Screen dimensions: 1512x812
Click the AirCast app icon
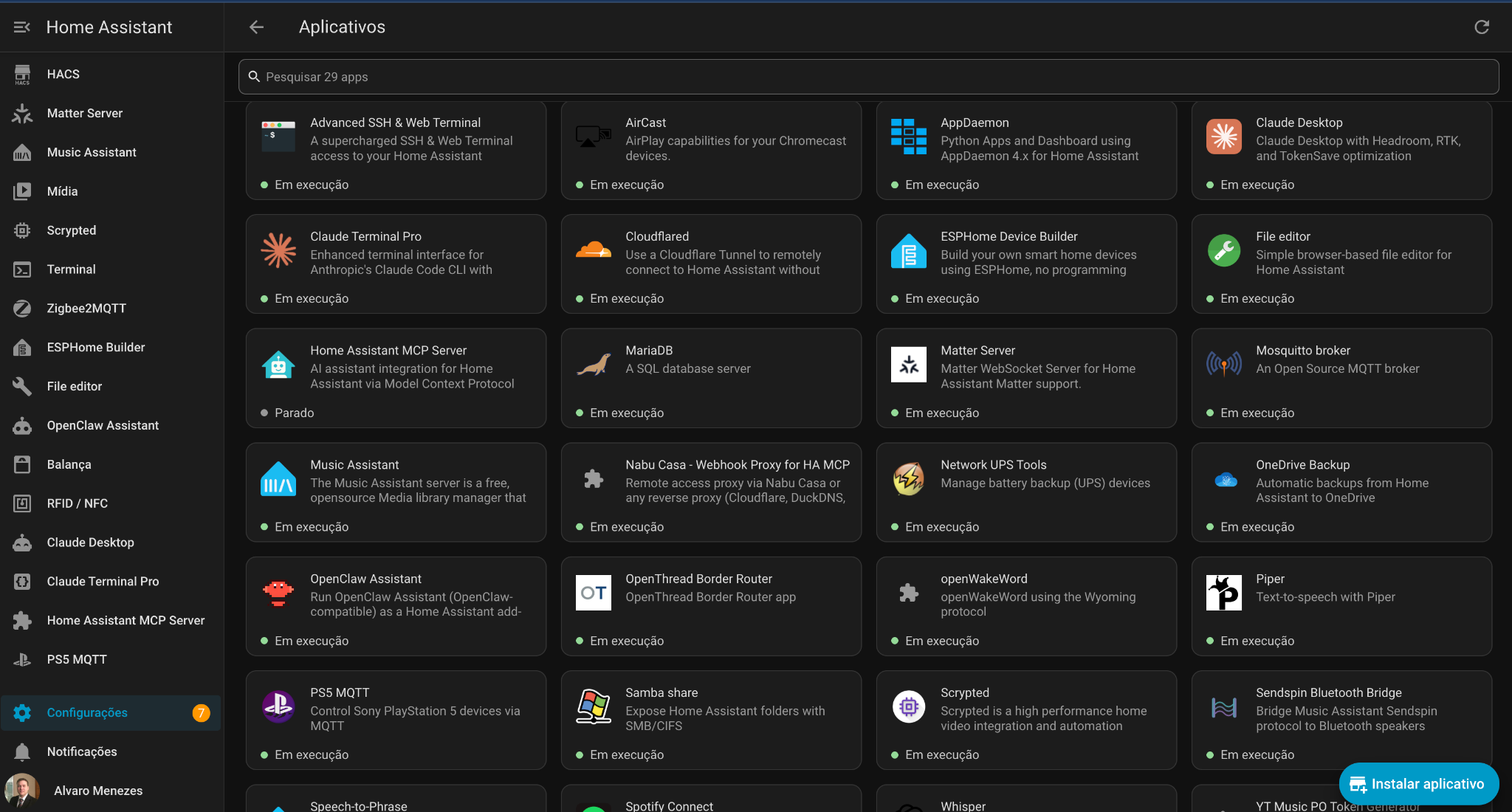click(594, 137)
